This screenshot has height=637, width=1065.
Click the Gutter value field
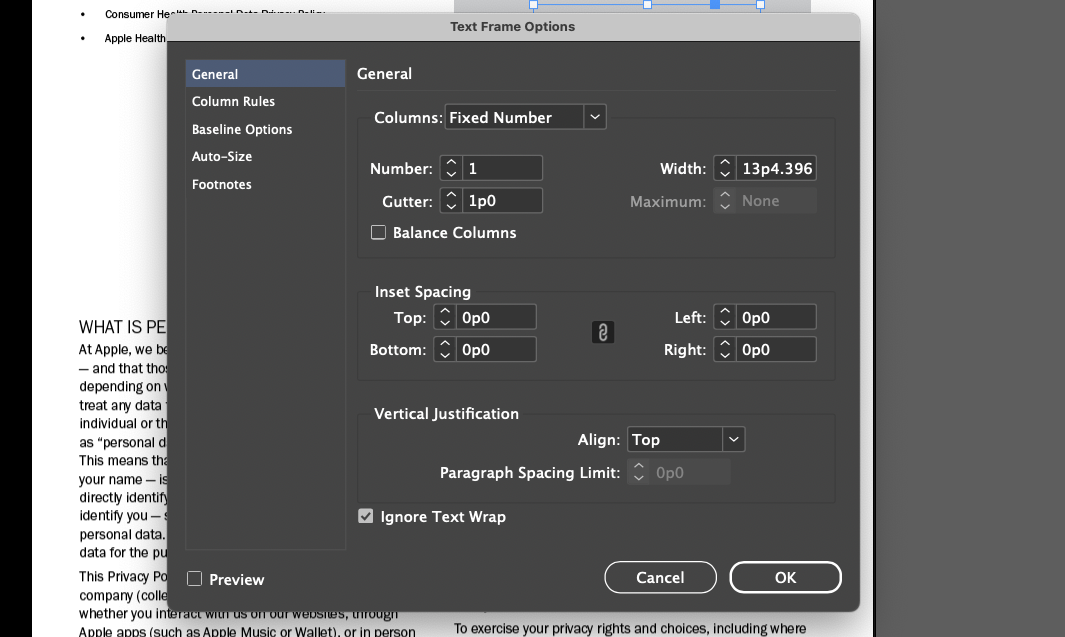[503, 201]
